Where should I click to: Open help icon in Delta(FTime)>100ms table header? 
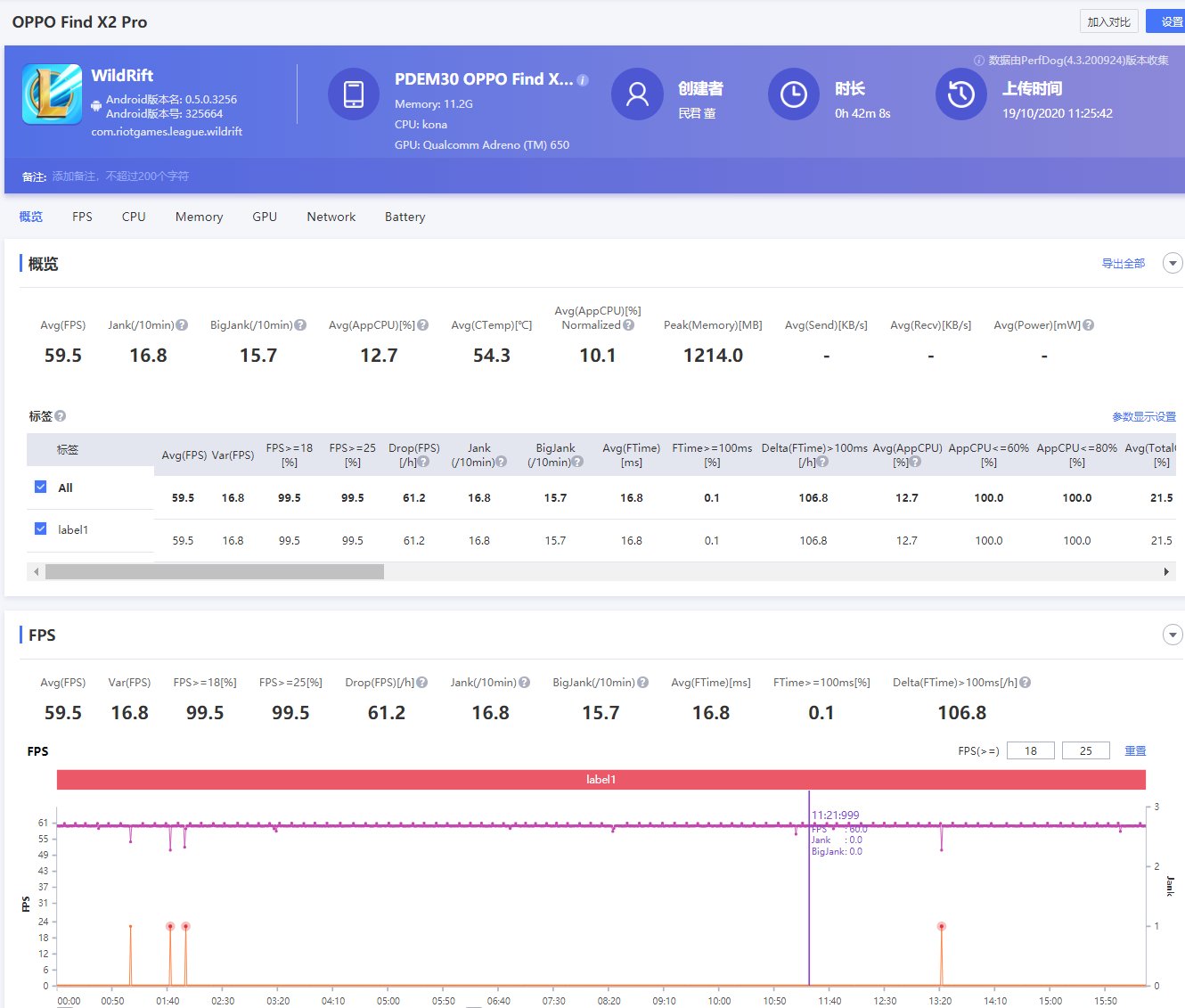(x=823, y=462)
